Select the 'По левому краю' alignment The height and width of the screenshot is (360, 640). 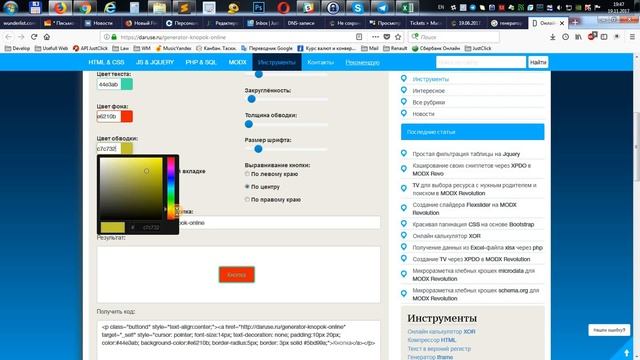coord(247,174)
